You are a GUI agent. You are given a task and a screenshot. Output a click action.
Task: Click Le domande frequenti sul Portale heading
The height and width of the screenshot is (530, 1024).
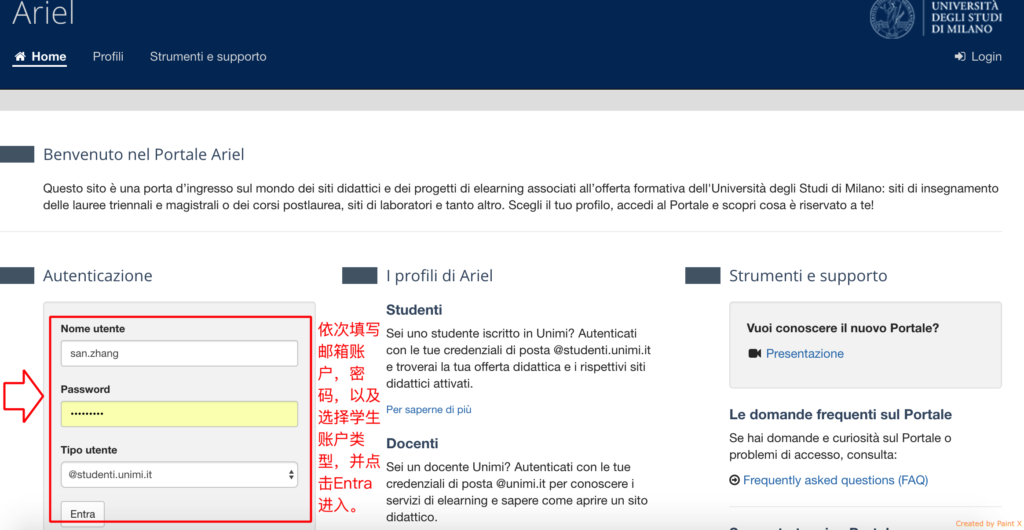click(840, 415)
